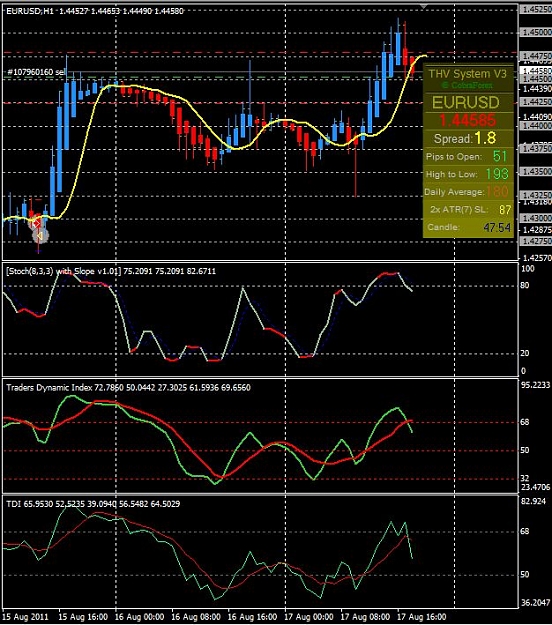The height and width of the screenshot is (625, 552).
Task: Click the 1.43500 price scale label
Action: click(x=536, y=172)
